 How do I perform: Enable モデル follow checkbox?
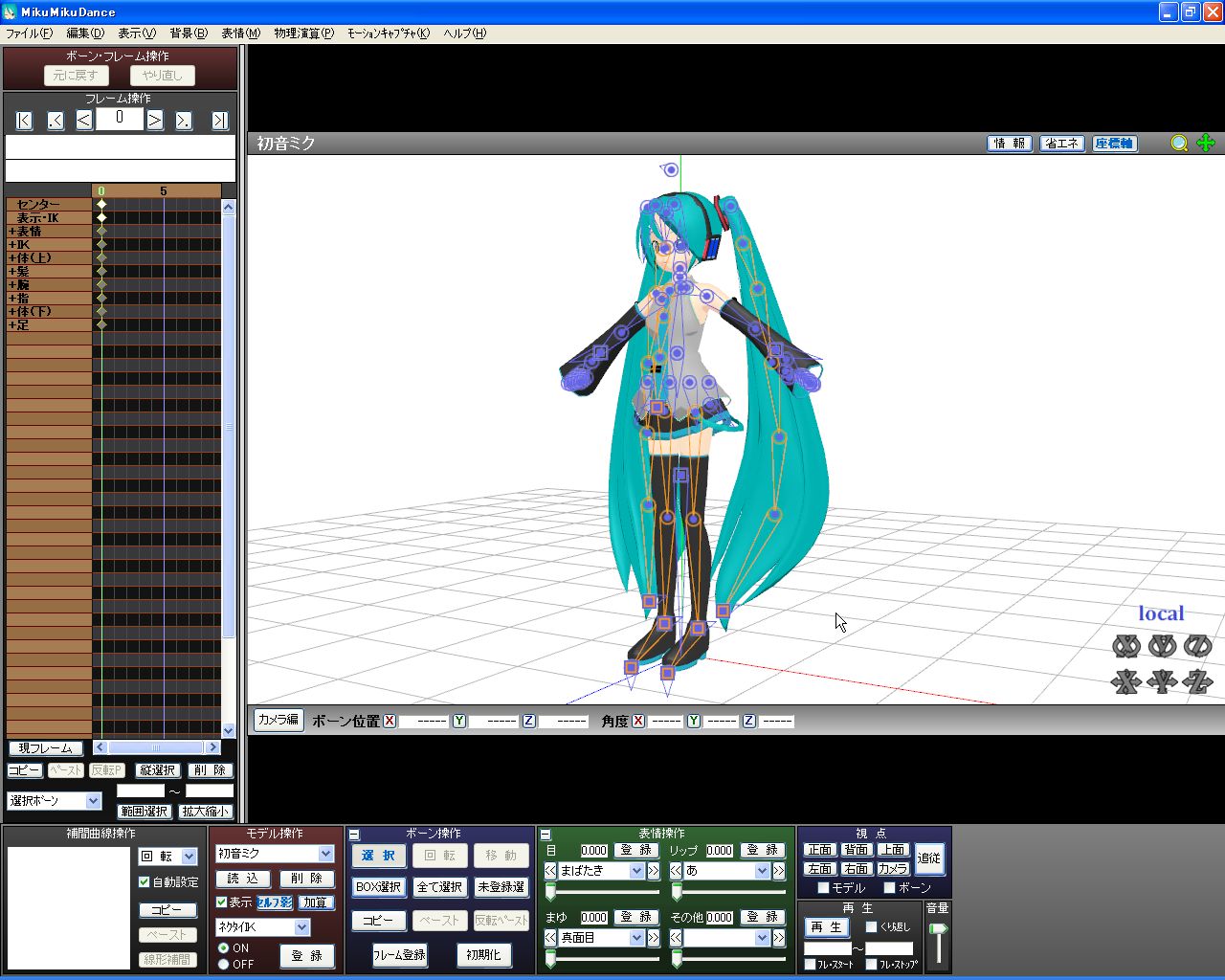(x=823, y=888)
